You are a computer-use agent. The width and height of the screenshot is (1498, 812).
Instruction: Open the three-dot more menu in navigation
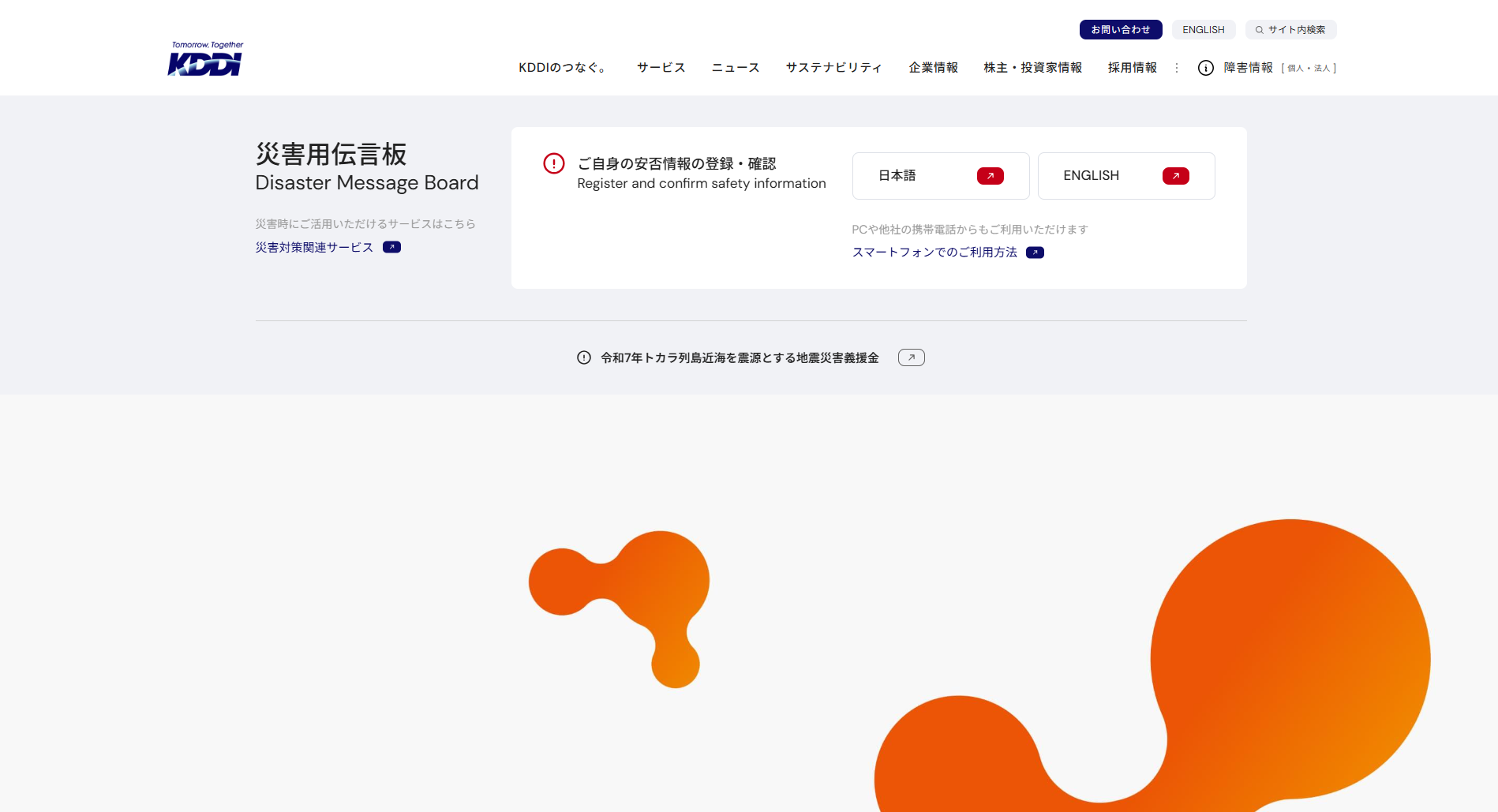click(x=1177, y=68)
